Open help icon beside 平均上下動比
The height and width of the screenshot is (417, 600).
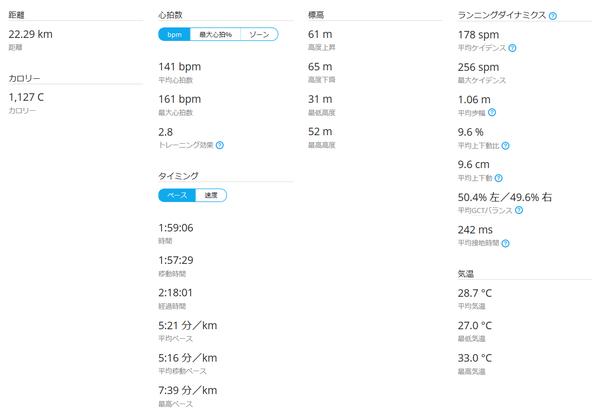click(x=505, y=146)
